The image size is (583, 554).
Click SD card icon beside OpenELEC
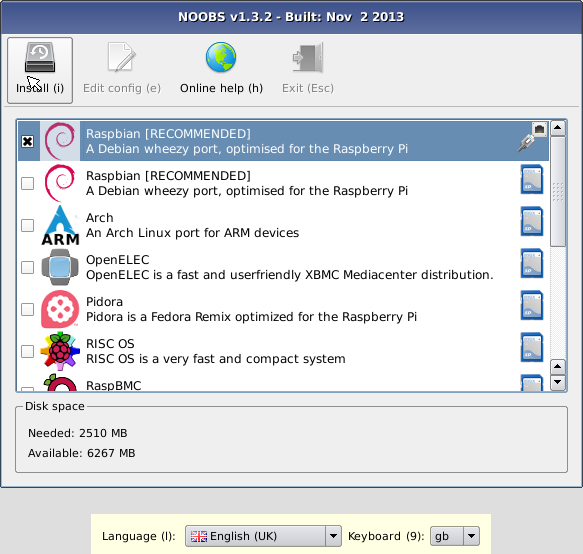point(532,264)
